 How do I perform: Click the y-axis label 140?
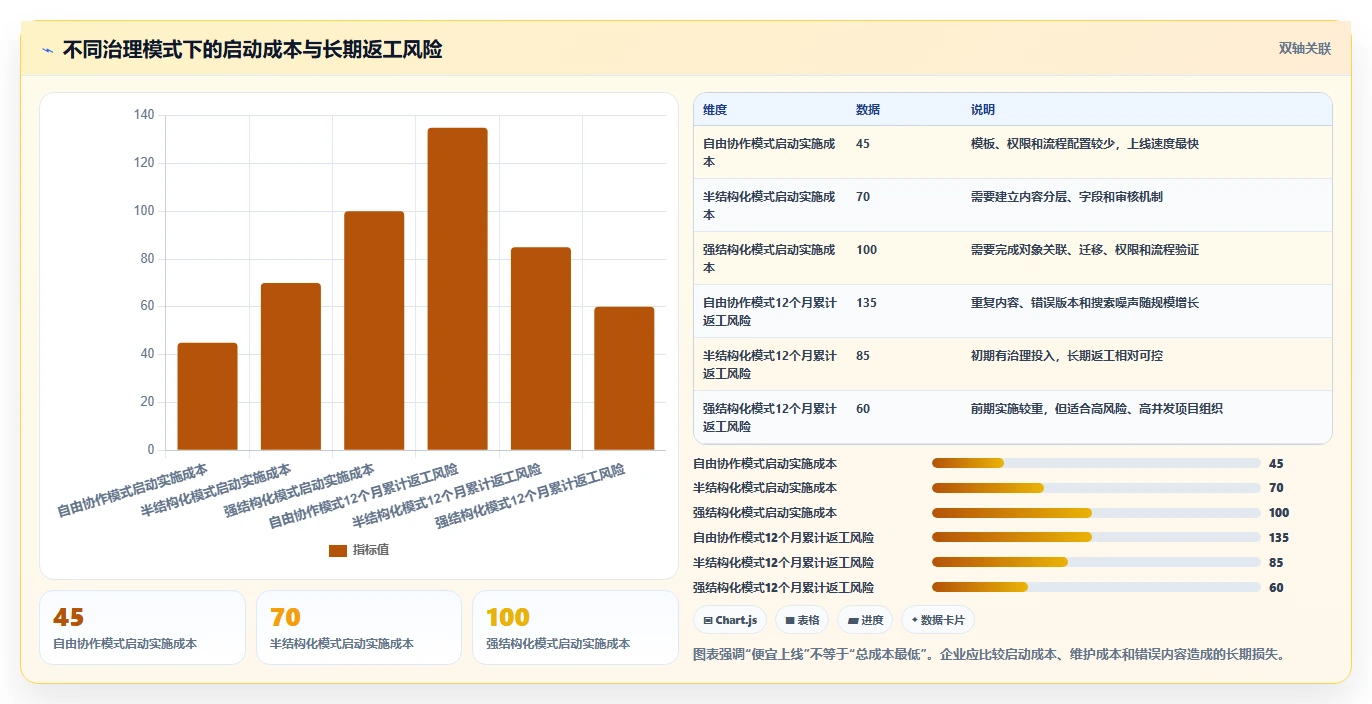pos(144,115)
